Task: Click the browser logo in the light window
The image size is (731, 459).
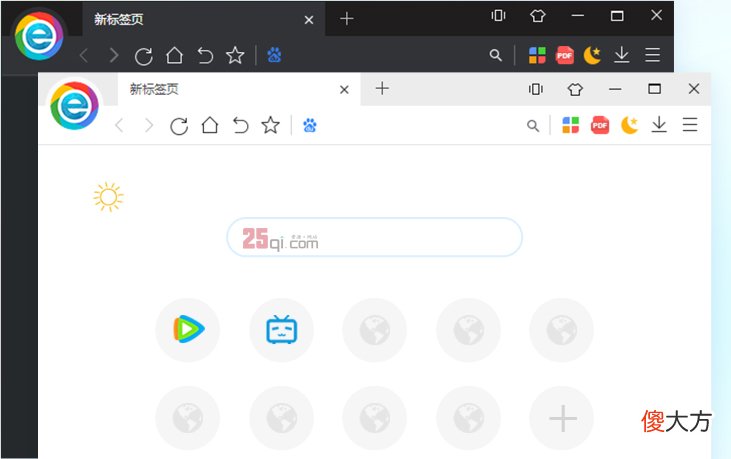Action: [x=74, y=106]
